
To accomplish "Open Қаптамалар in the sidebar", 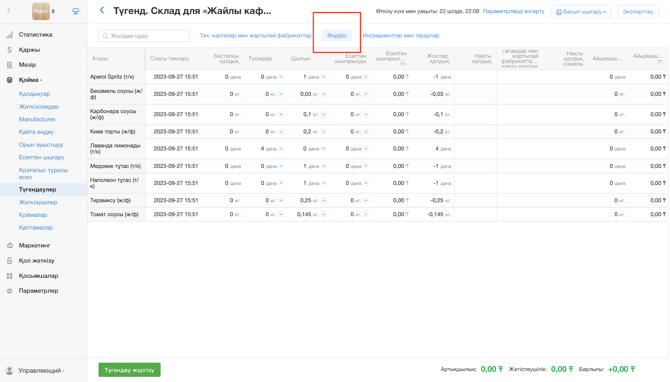I will click(x=36, y=228).
